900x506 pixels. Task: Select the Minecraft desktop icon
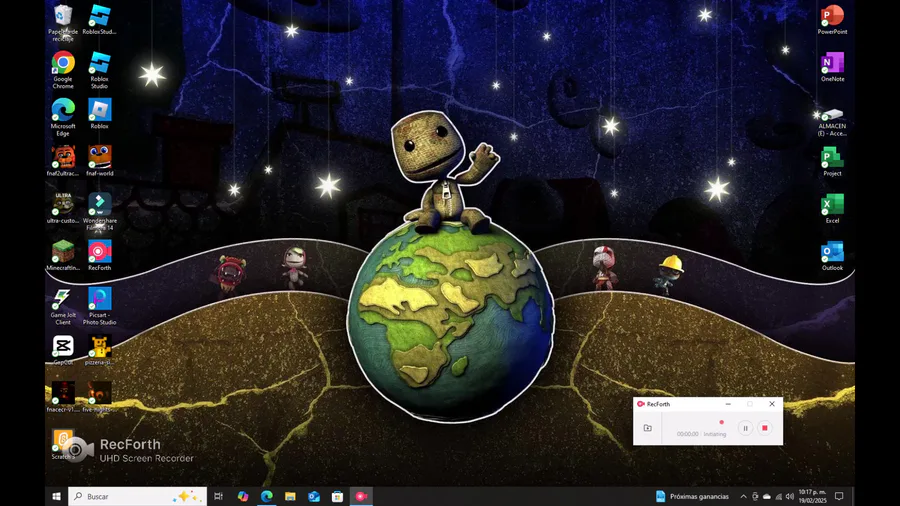click(63, 255)
